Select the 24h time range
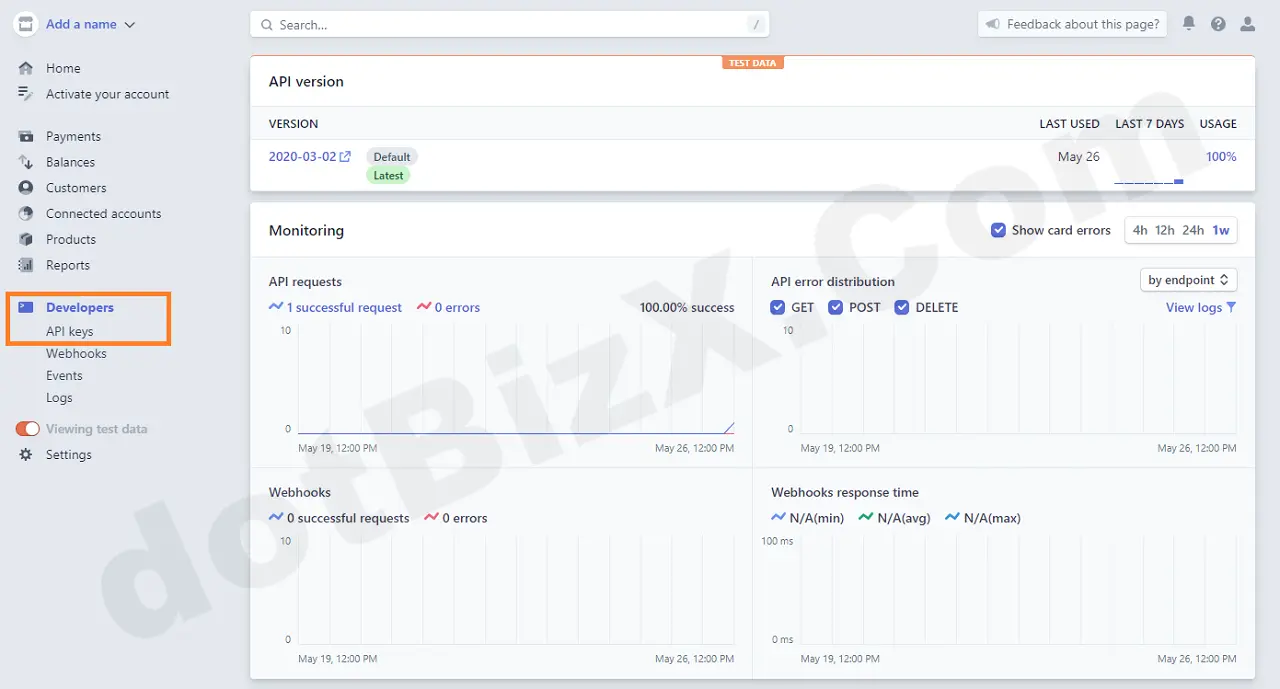This screenshot has width=1280, height=689. coord(1193,230)
